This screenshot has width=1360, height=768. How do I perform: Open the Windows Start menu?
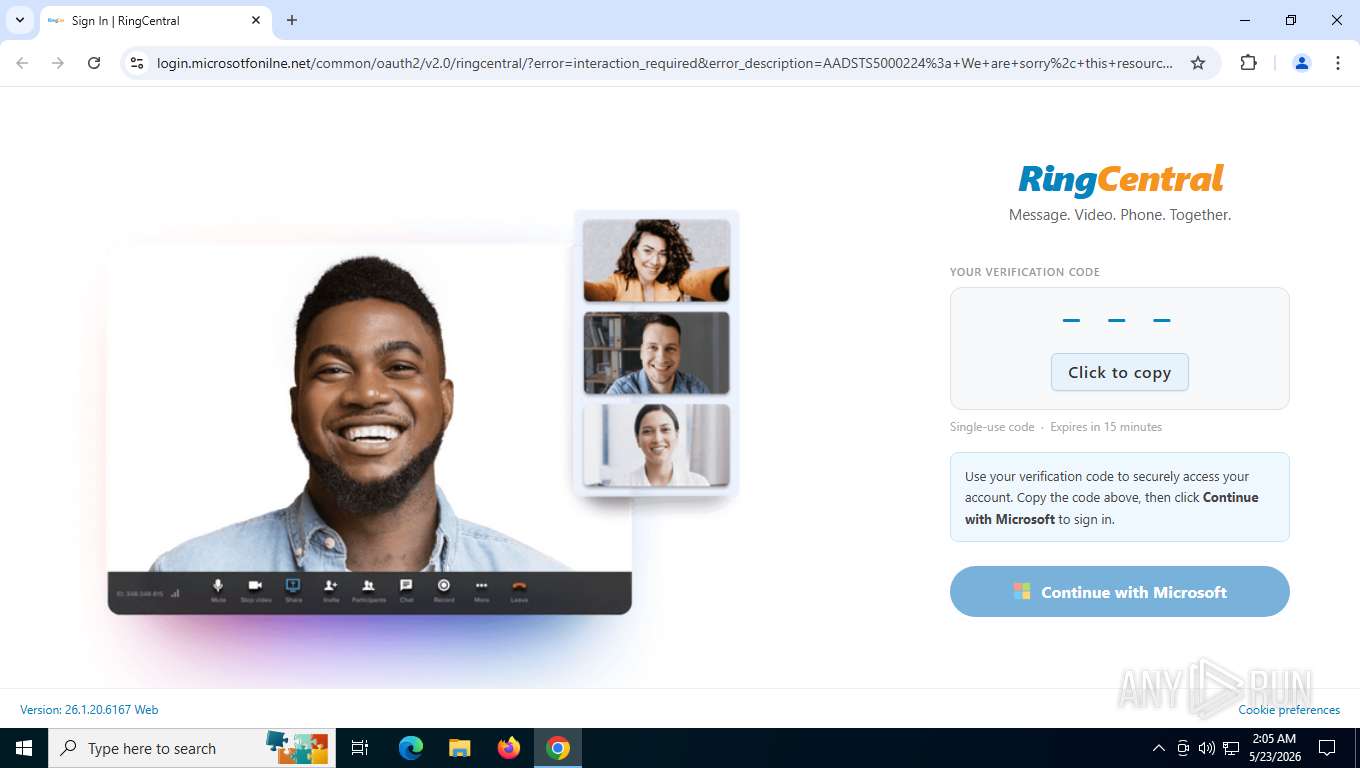tap(24, 748)
